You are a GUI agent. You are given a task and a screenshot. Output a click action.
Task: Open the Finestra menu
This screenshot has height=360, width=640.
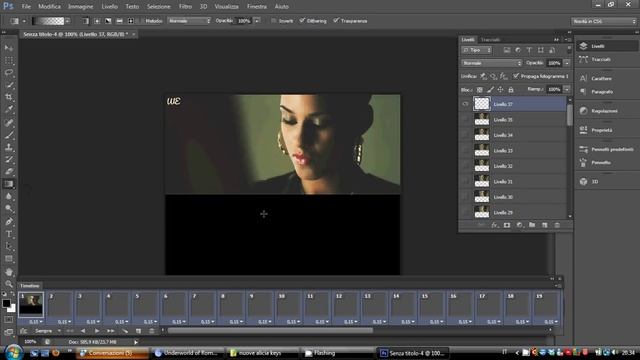point(257,7)
